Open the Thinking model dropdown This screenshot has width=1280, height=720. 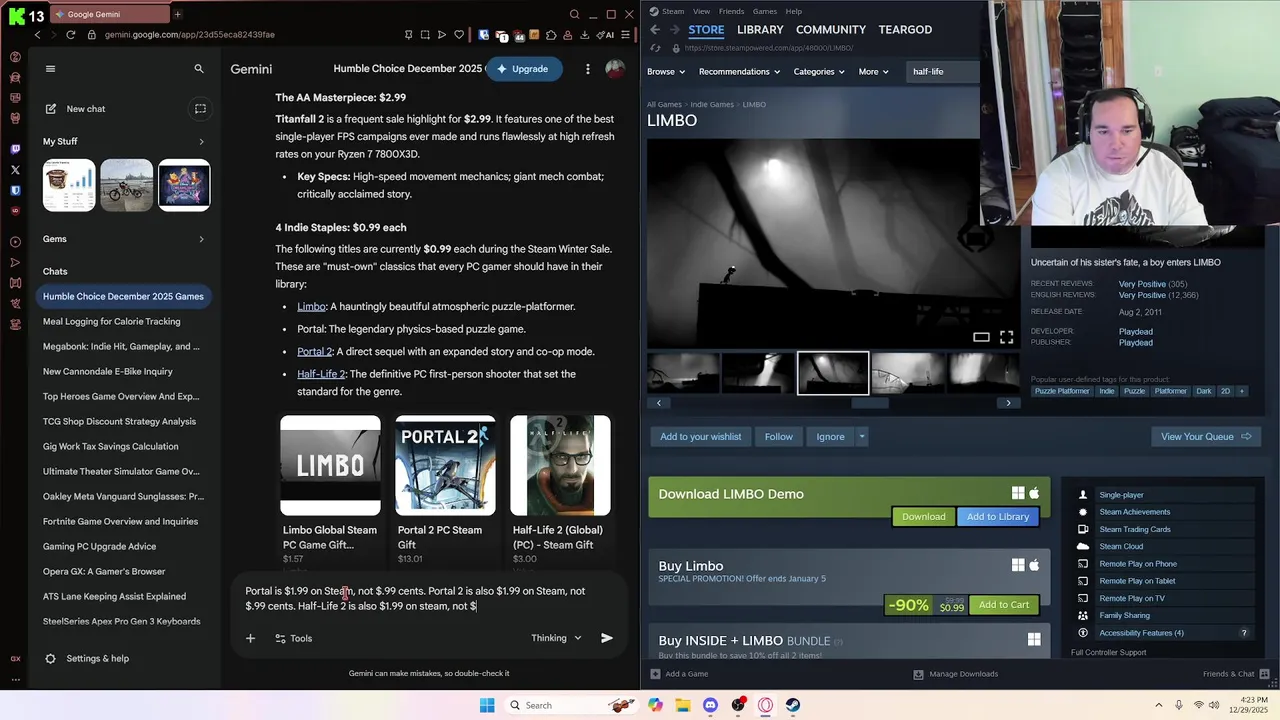[556, 638]
